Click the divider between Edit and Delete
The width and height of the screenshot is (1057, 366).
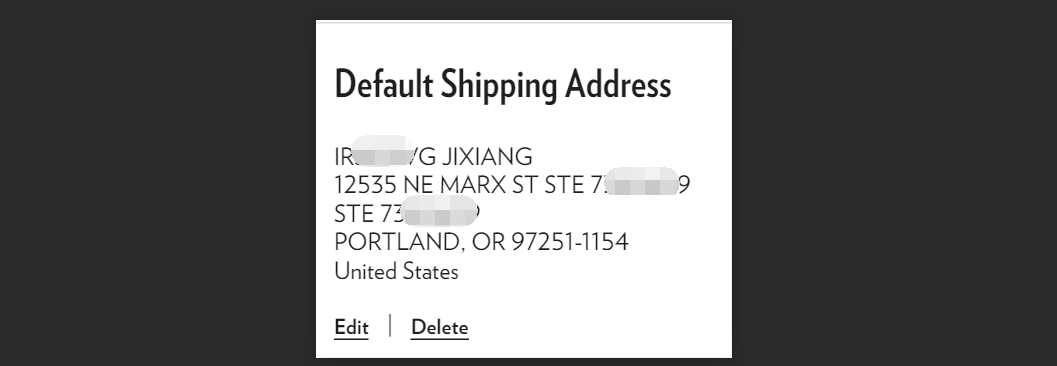pyautogui.click(x=390, y=326)
